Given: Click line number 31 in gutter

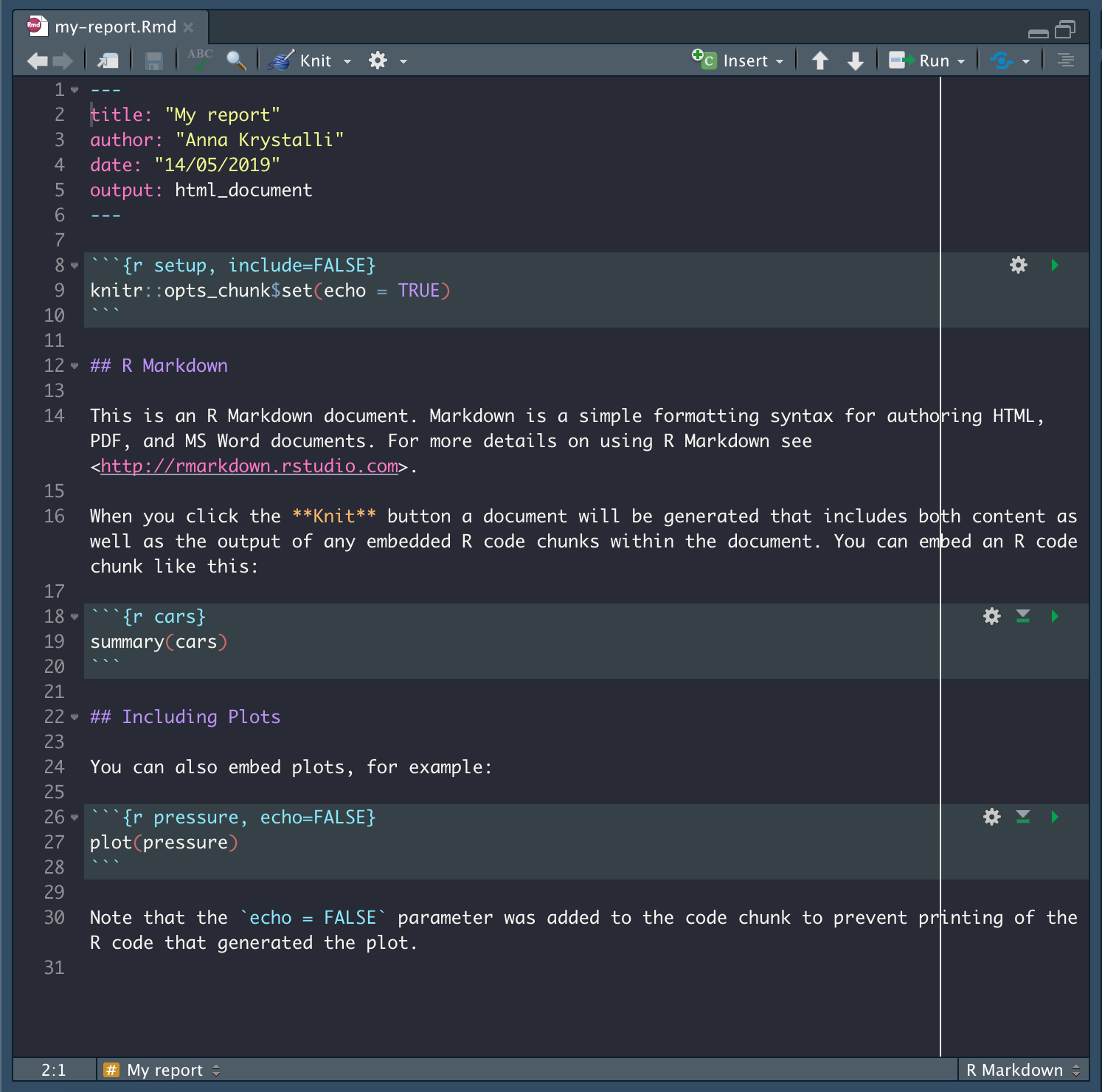Looking at the screenshot, I should click(x=54, y=968).
